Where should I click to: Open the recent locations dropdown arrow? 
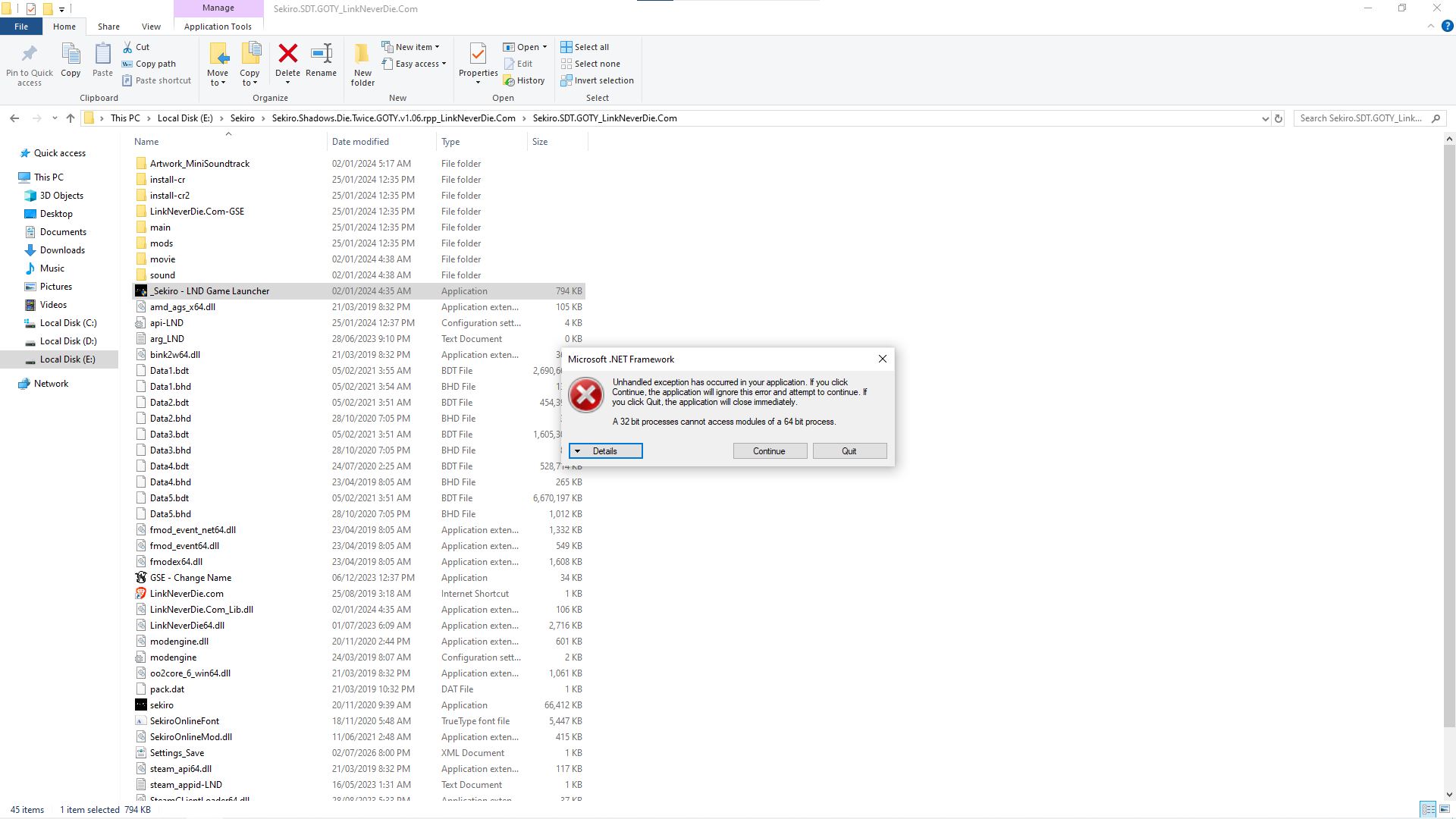[55, 118]
